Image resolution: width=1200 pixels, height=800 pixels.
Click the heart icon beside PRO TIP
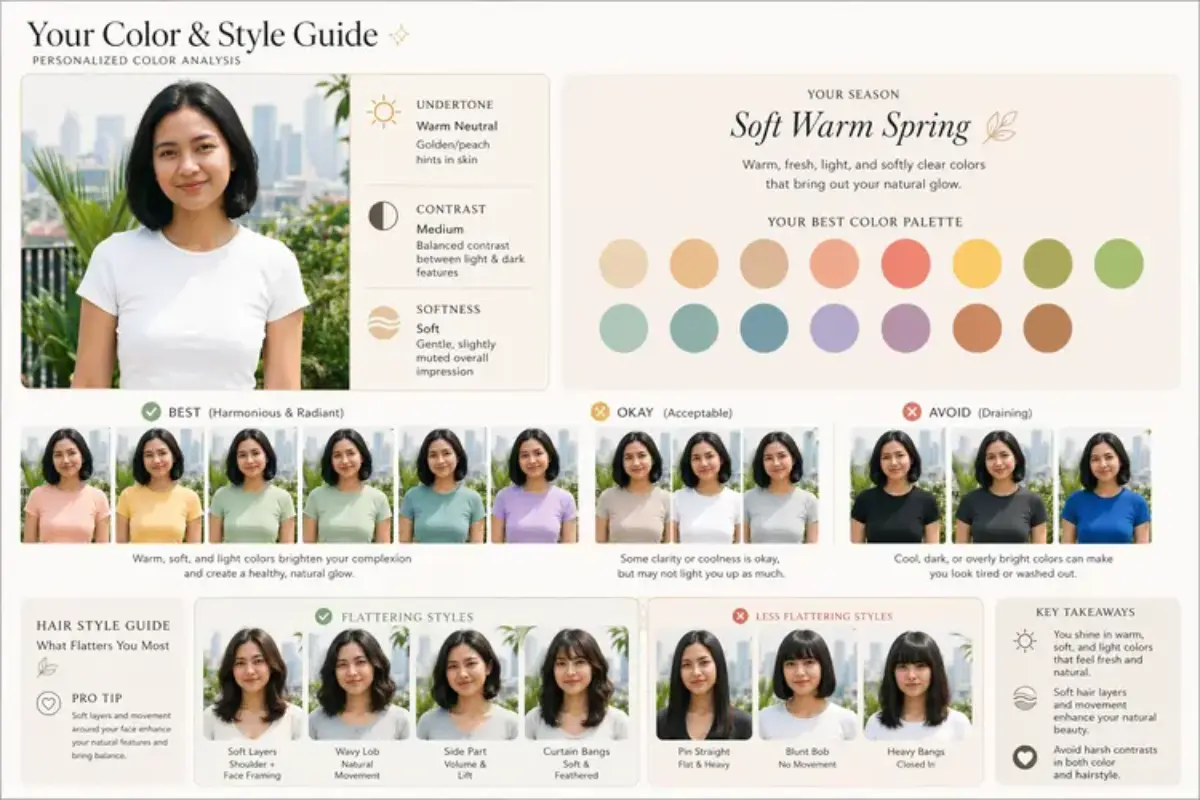[48, 704]
